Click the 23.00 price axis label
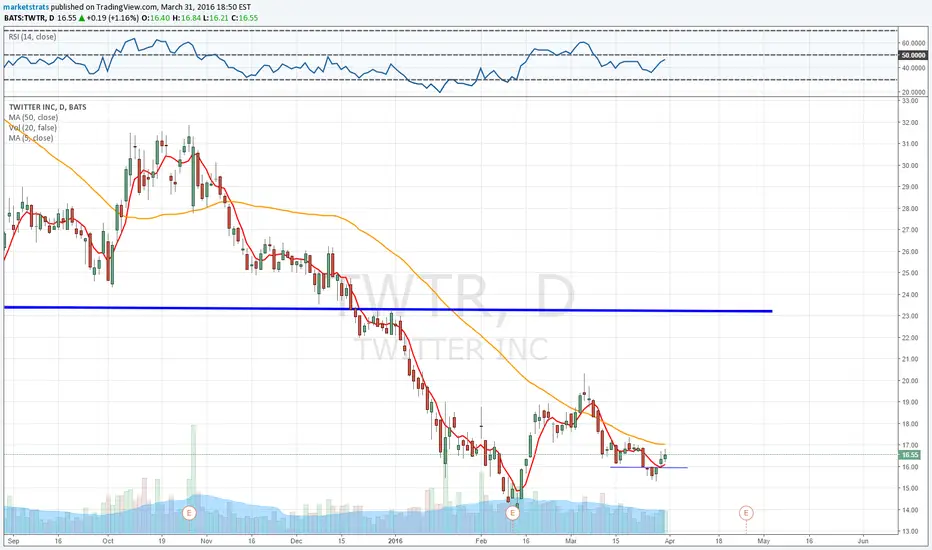Viewport: 932px width, 550px height. click(910, 316)
